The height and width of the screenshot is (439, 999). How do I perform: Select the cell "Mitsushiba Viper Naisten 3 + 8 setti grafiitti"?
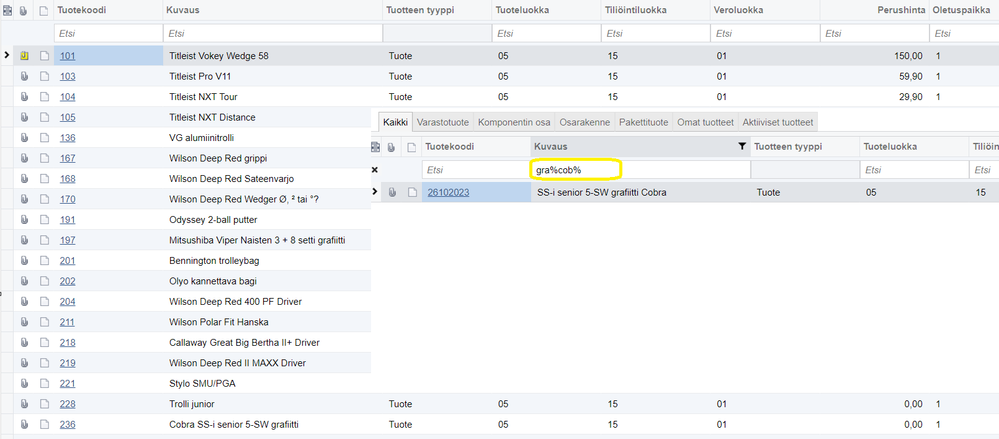[x=268, y=240]
